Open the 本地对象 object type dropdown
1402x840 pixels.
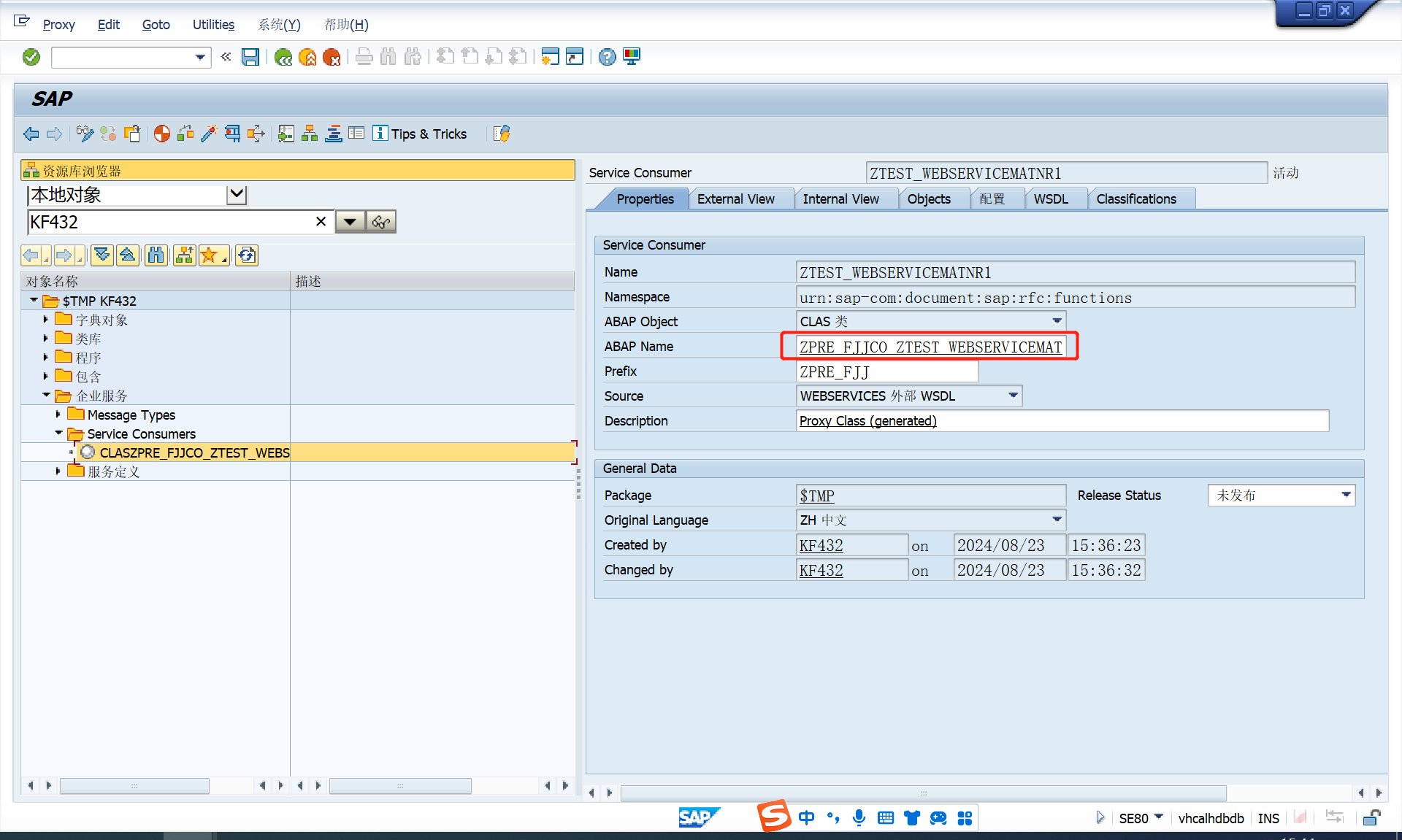[237, 194]
